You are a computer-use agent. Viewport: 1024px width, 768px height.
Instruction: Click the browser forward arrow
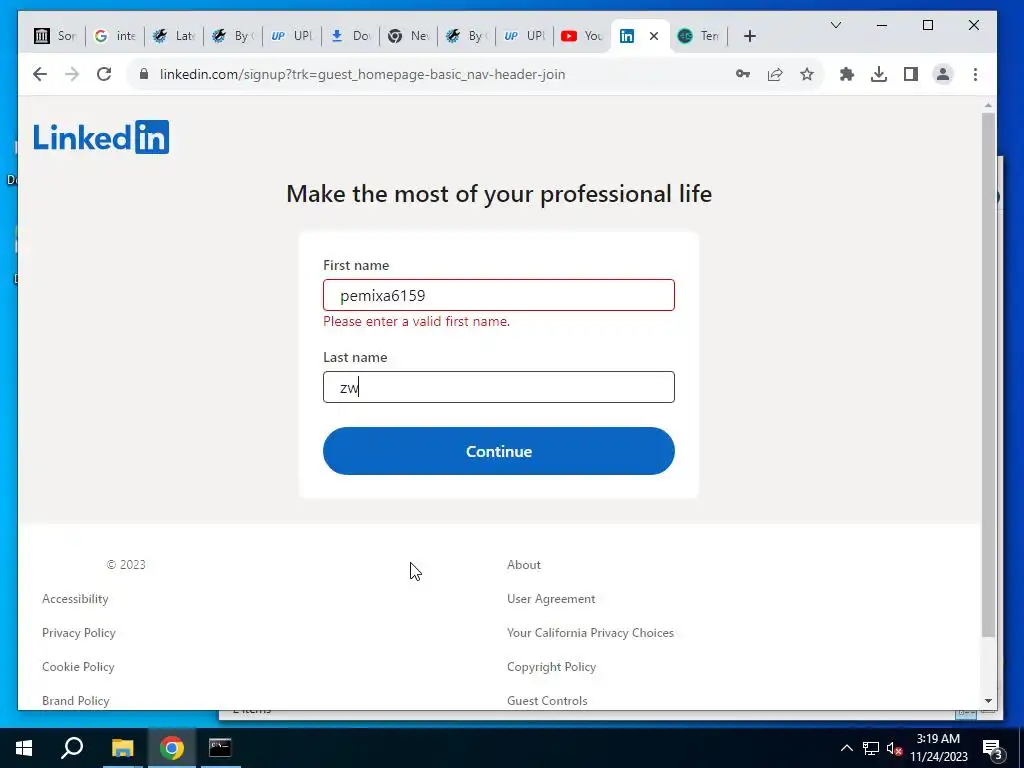[x=72, y=74]
